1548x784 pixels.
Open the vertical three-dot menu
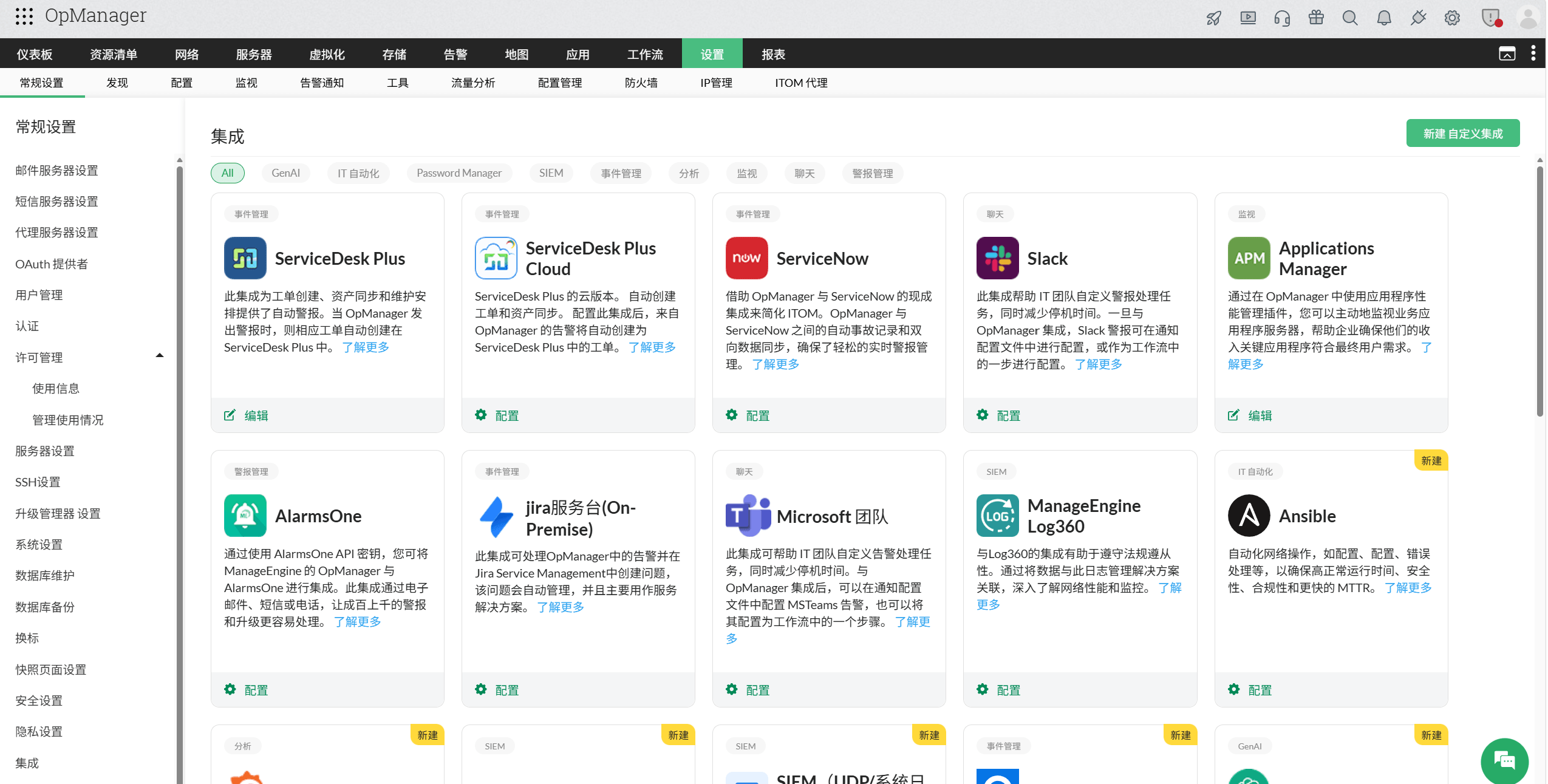(1533, 53)
